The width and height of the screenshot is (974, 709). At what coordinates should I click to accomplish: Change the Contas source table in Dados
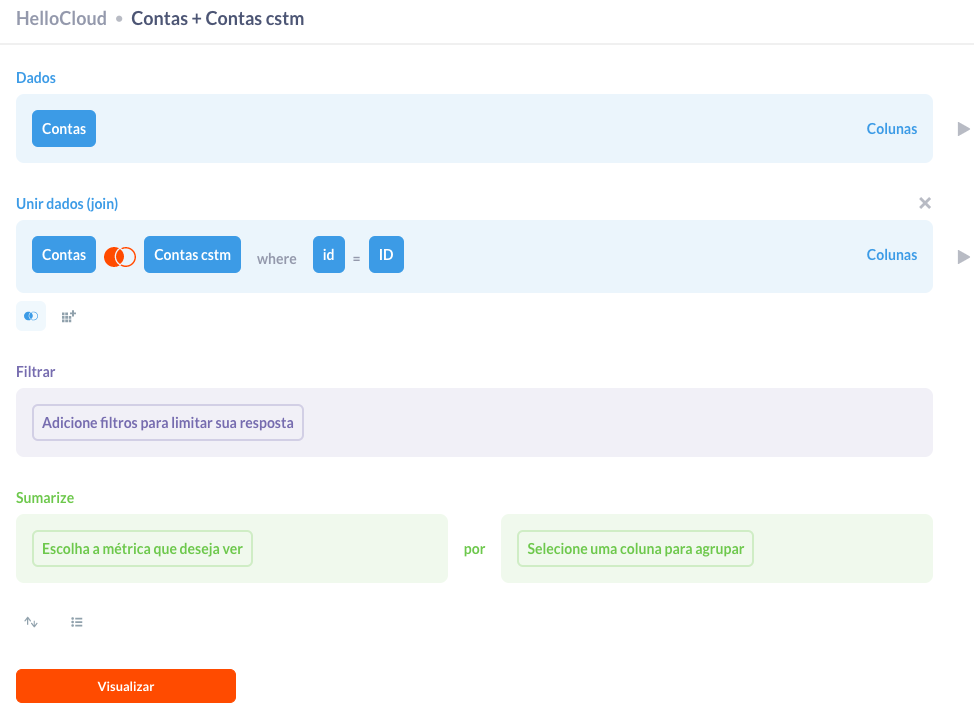[64, 129]
